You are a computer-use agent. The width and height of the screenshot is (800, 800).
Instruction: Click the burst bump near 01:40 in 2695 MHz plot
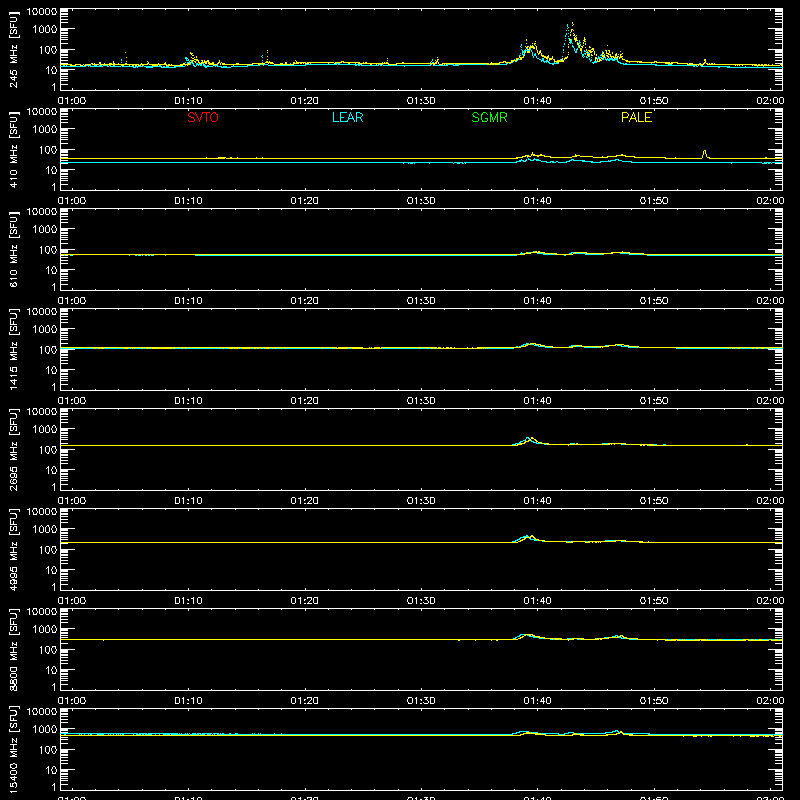tap(529, 440)
